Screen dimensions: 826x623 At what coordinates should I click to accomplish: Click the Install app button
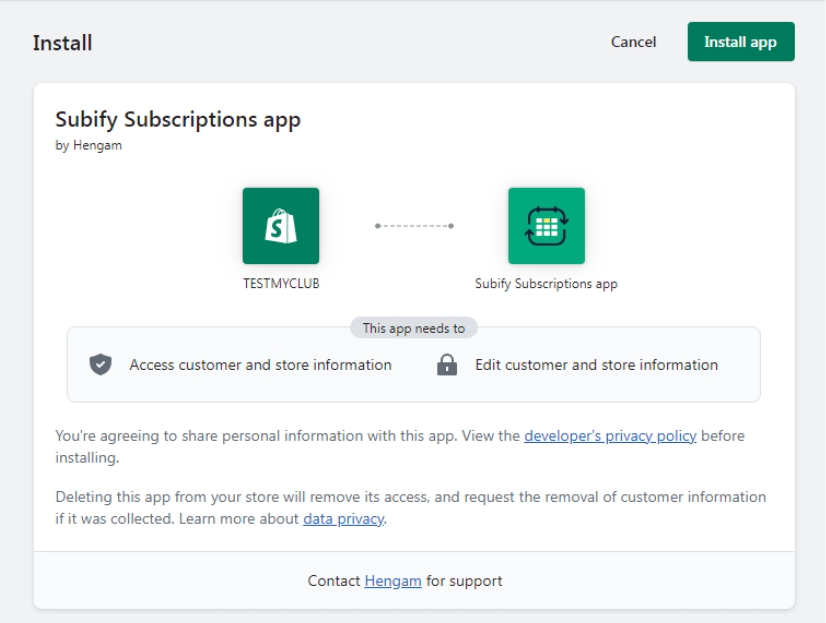(741, 42)
